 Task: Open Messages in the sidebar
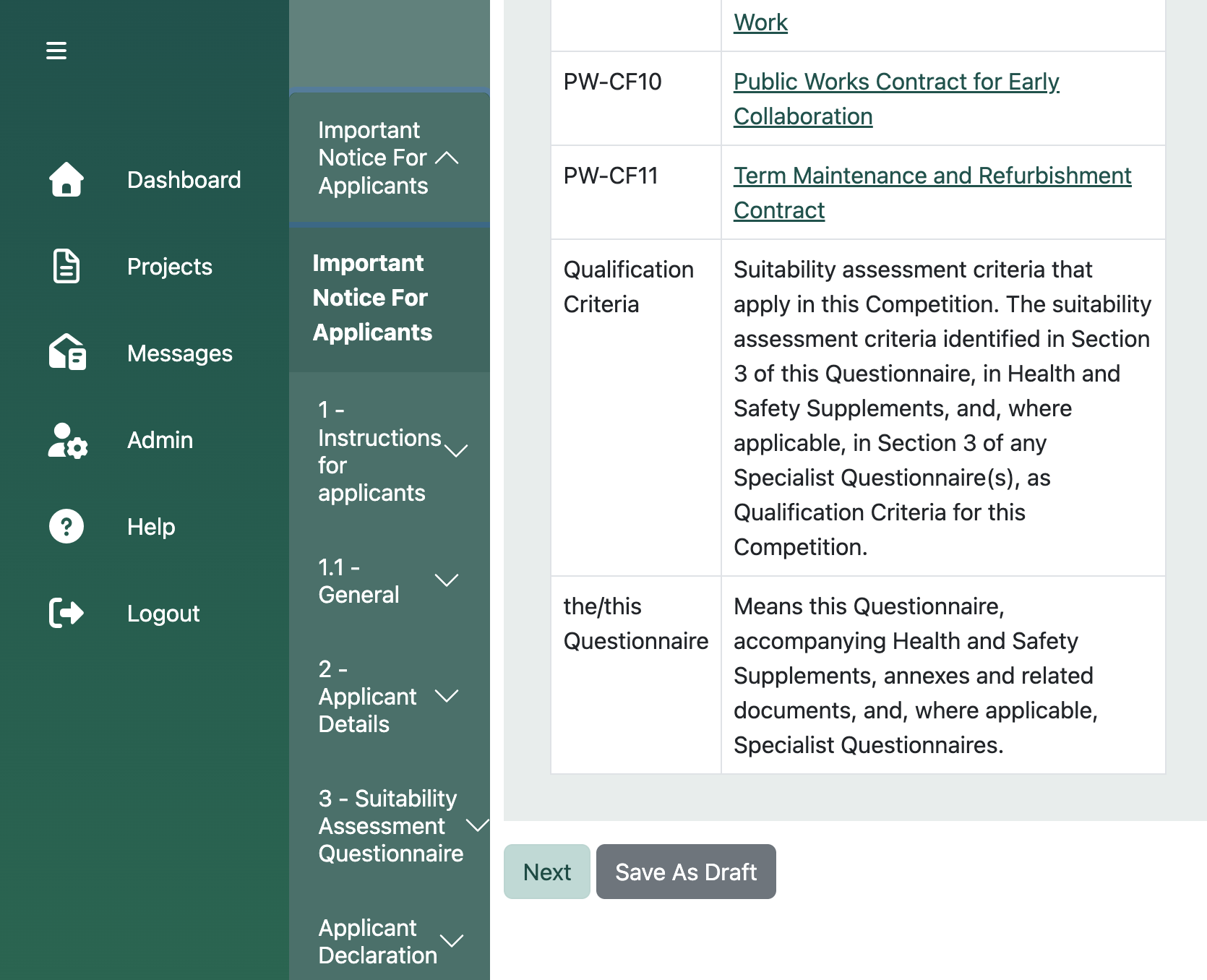180,353
